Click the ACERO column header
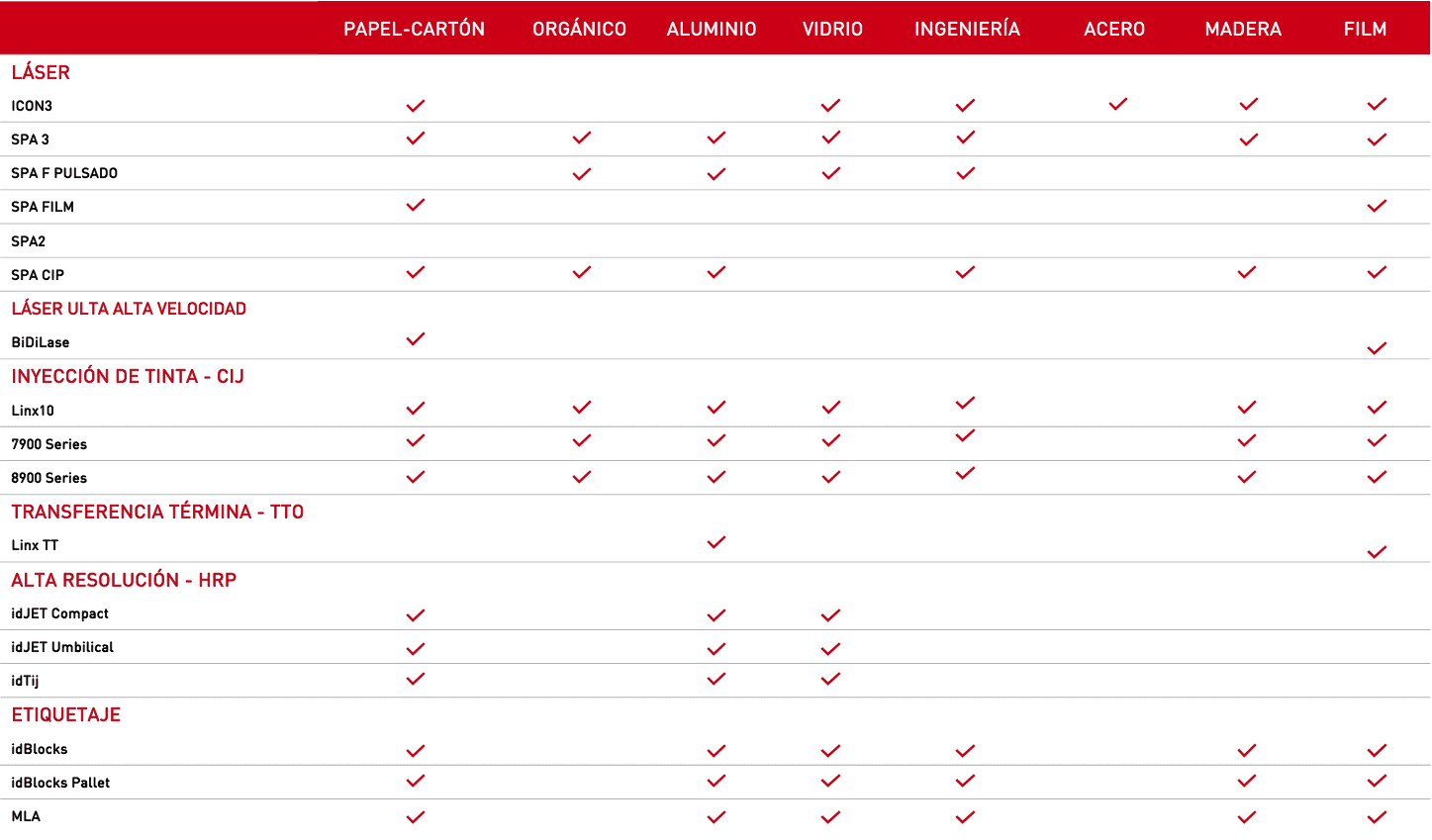1432x840 pixels. [x=1114, y=29]
